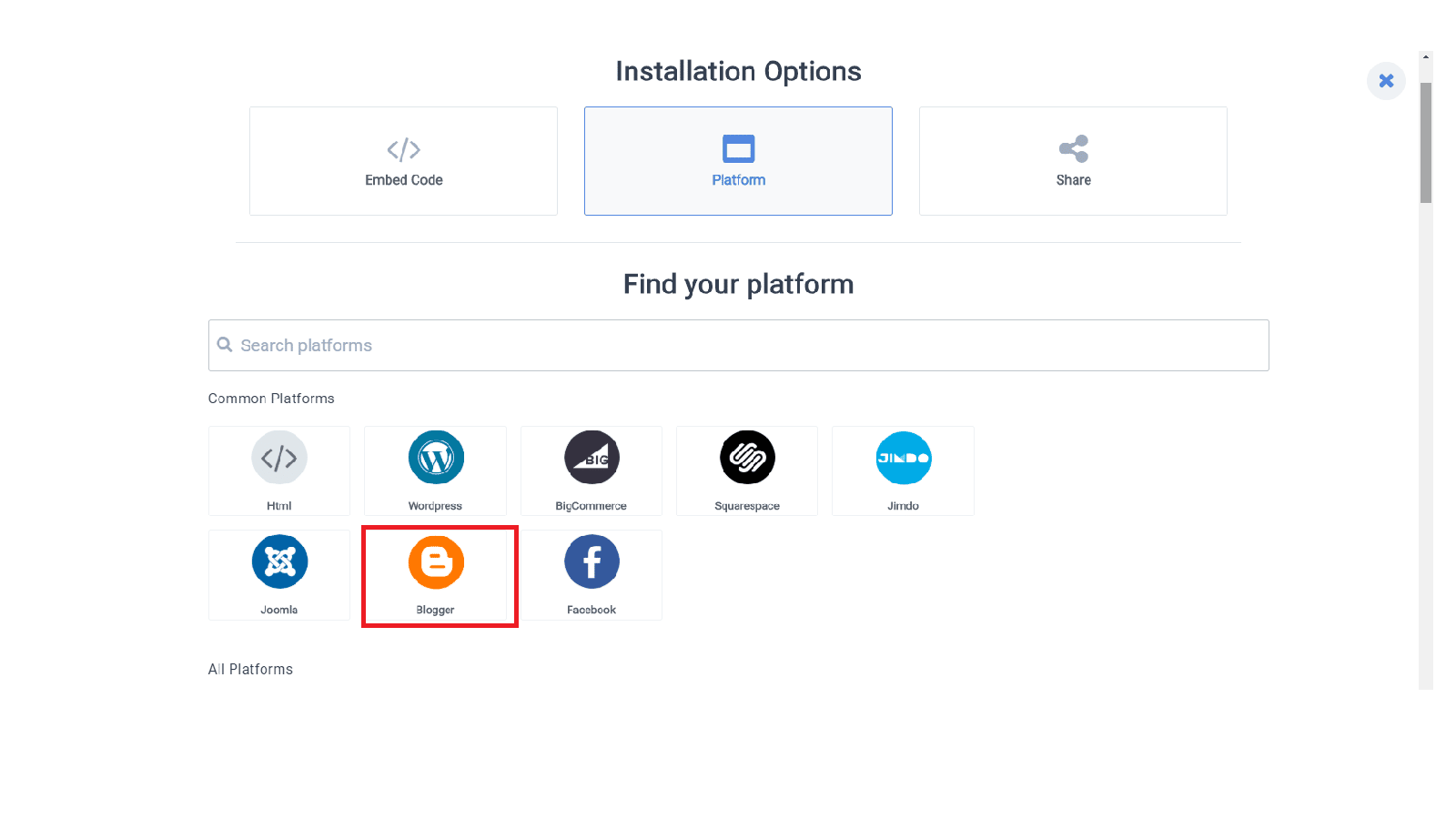Click the Blogger text label
This screenshot has height=819, width=1456.
coord(435,610)
